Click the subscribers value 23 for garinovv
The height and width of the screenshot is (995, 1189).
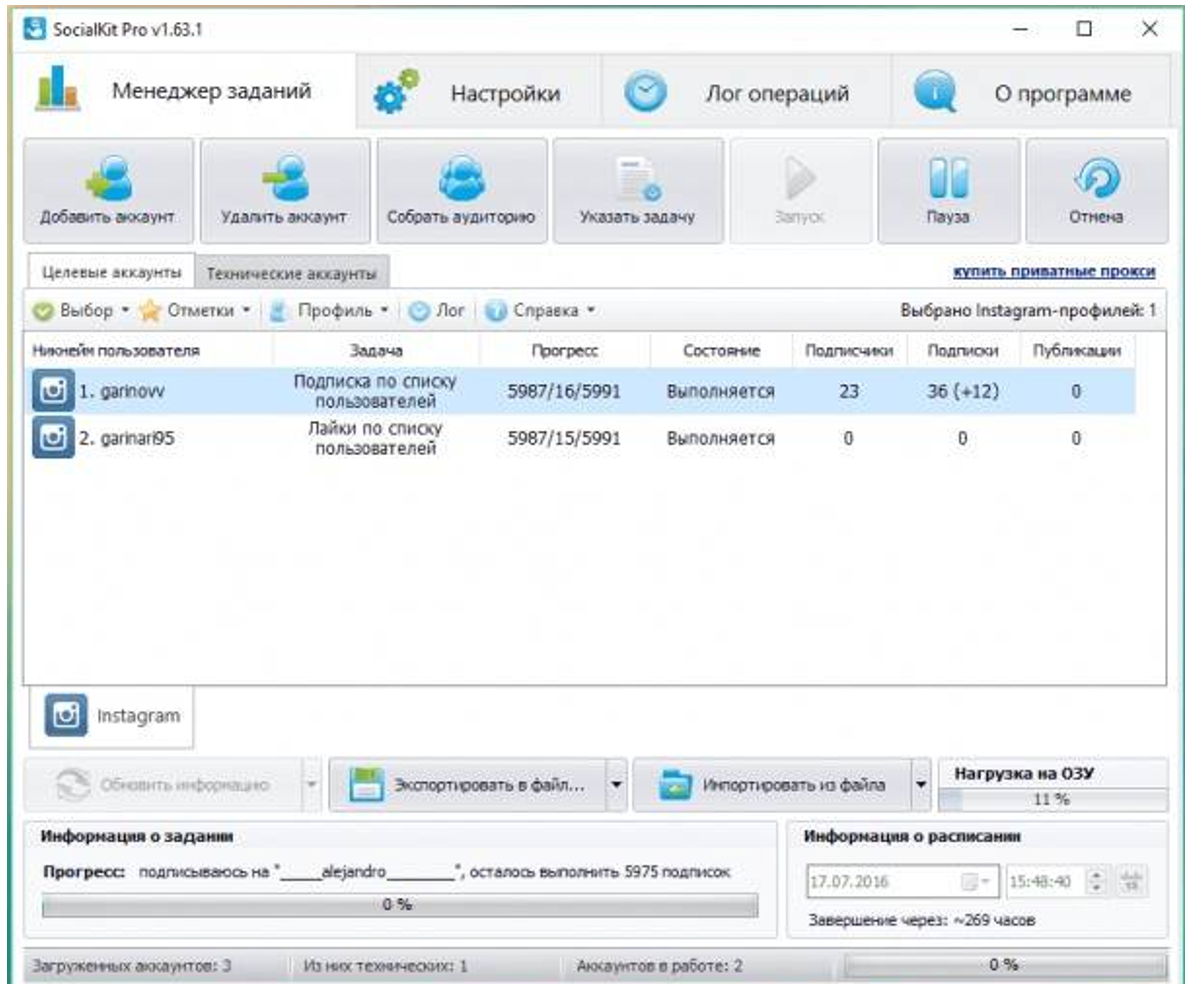(x=849, y=391)
